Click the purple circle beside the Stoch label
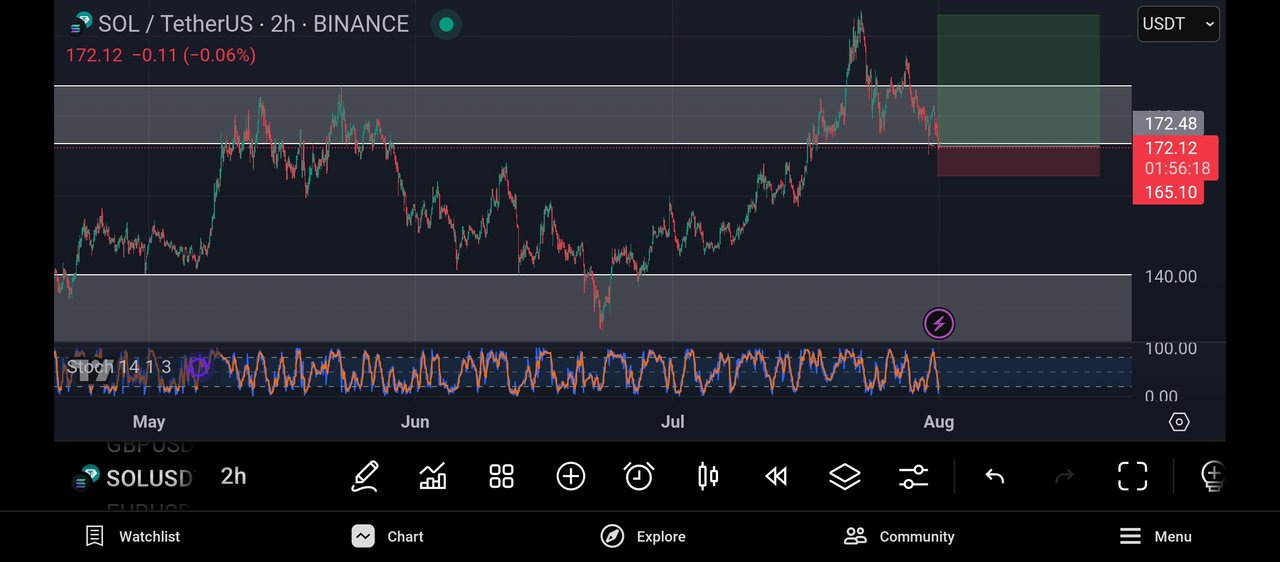 199,367
